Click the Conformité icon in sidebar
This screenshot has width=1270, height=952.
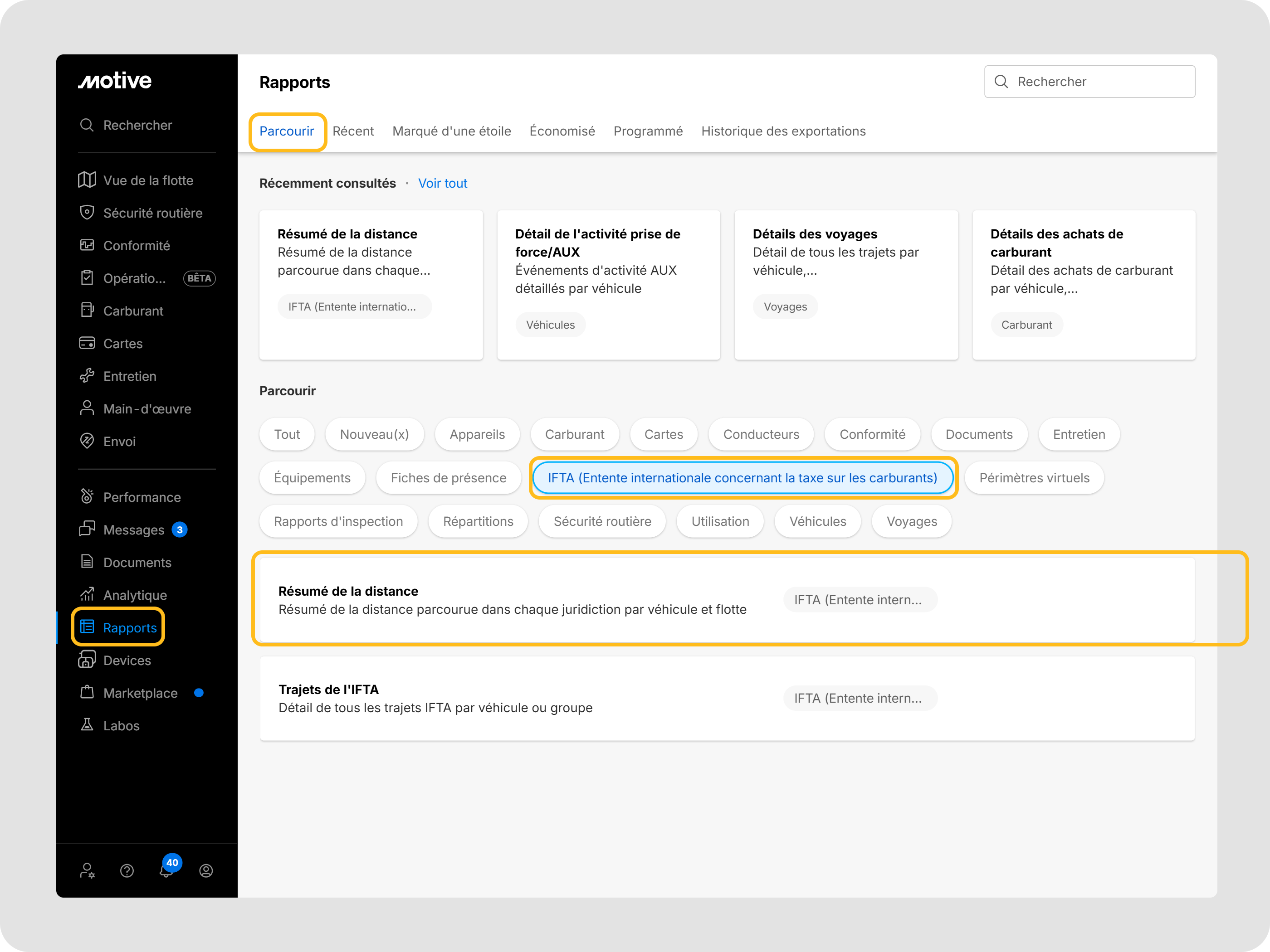(x=87, y=246)
